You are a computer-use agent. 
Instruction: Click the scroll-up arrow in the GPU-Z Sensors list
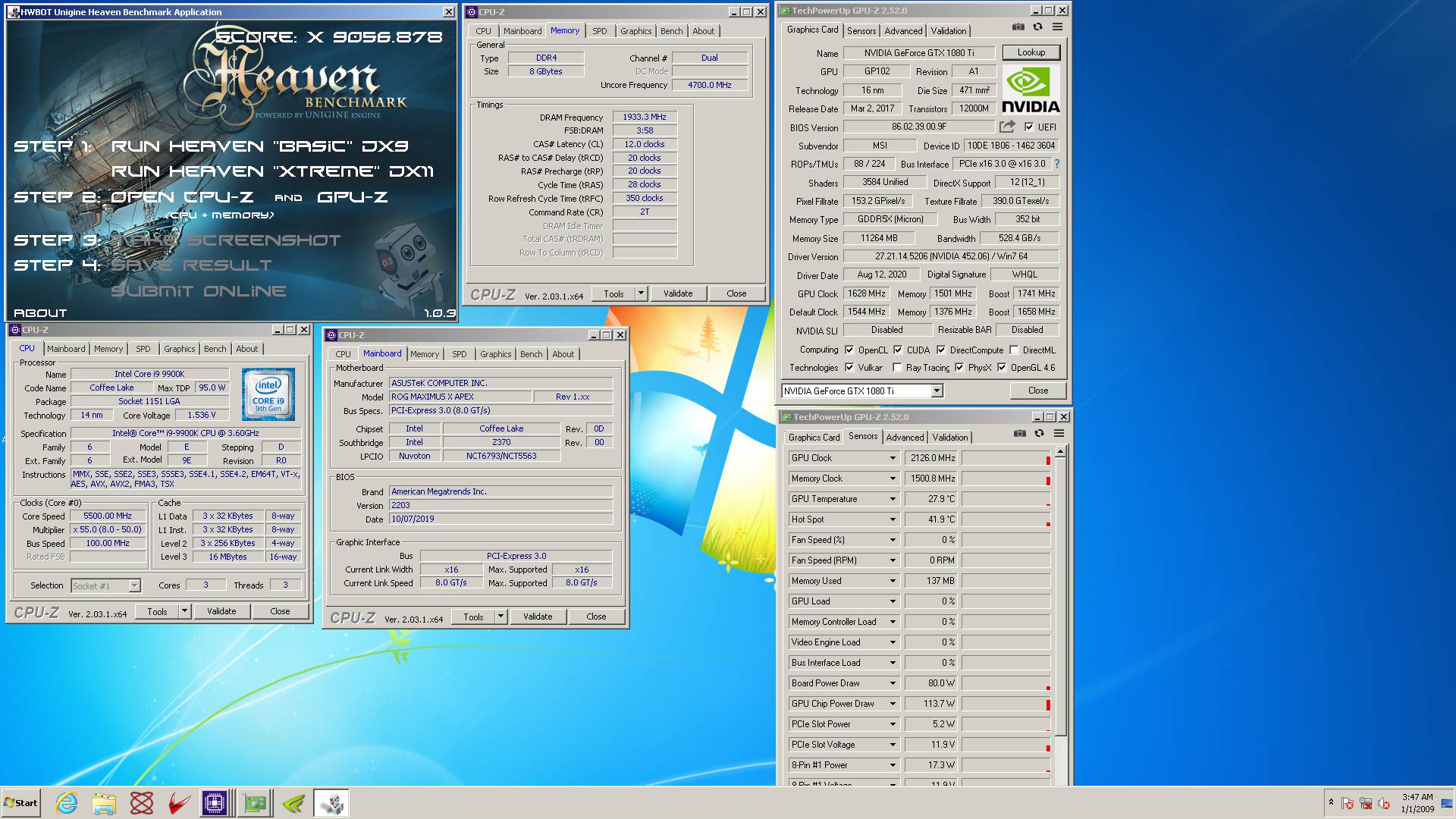[1060, 452]
